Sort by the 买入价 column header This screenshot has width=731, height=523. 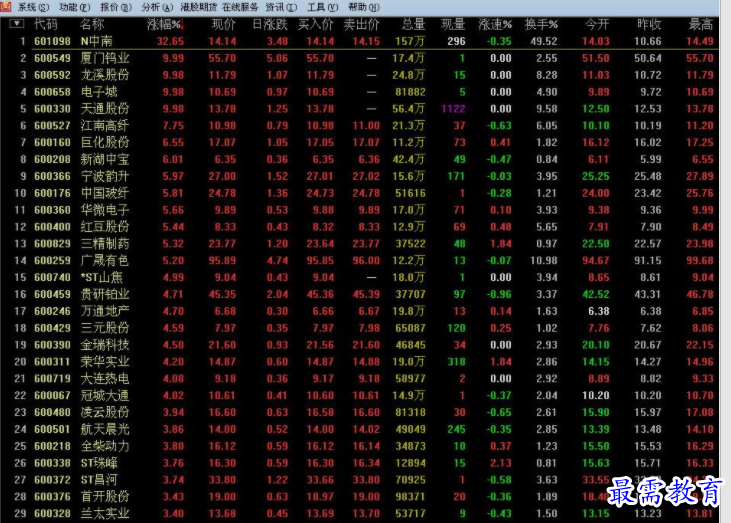point(316,24)
